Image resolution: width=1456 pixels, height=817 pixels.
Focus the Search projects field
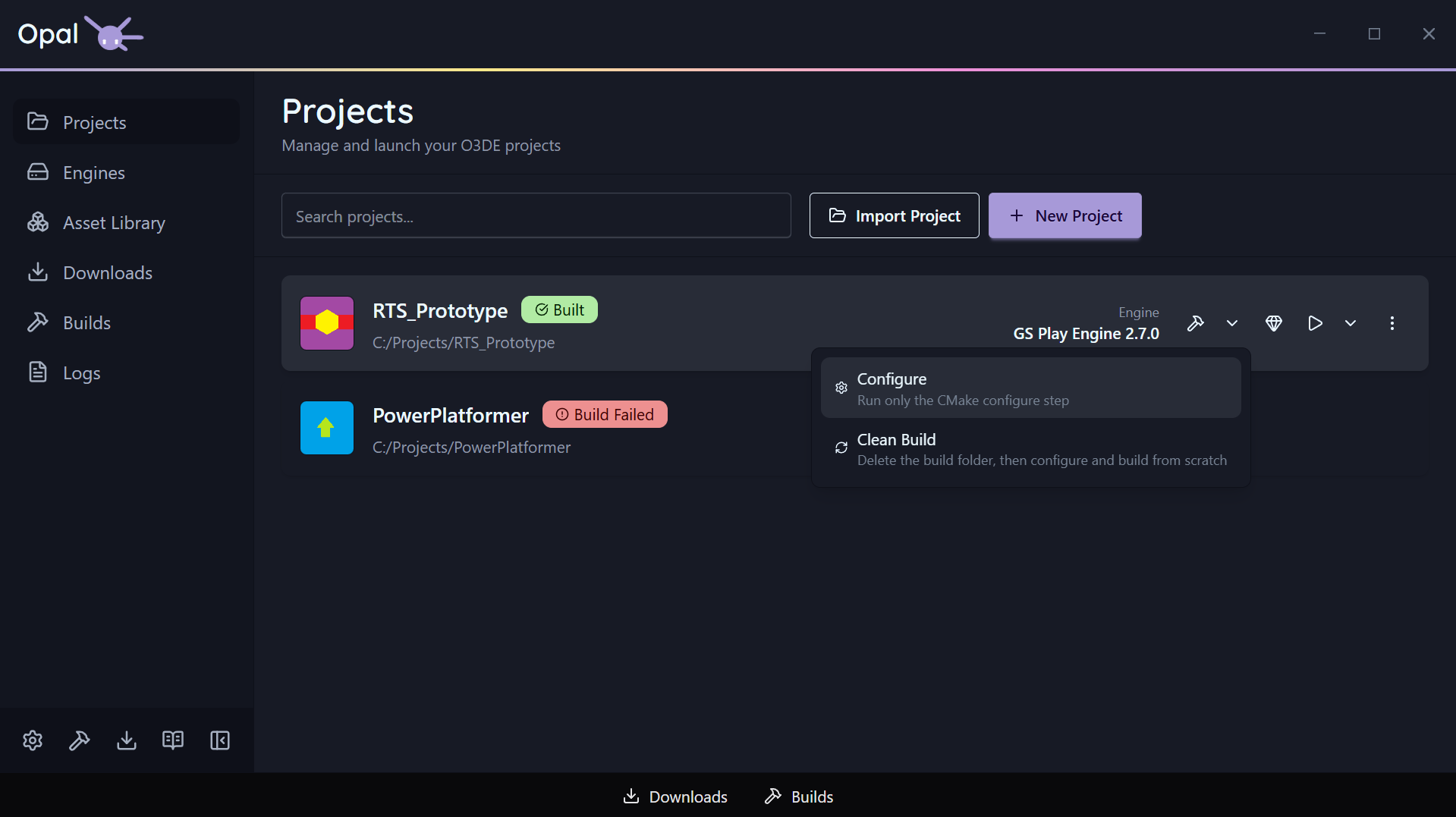536,215
